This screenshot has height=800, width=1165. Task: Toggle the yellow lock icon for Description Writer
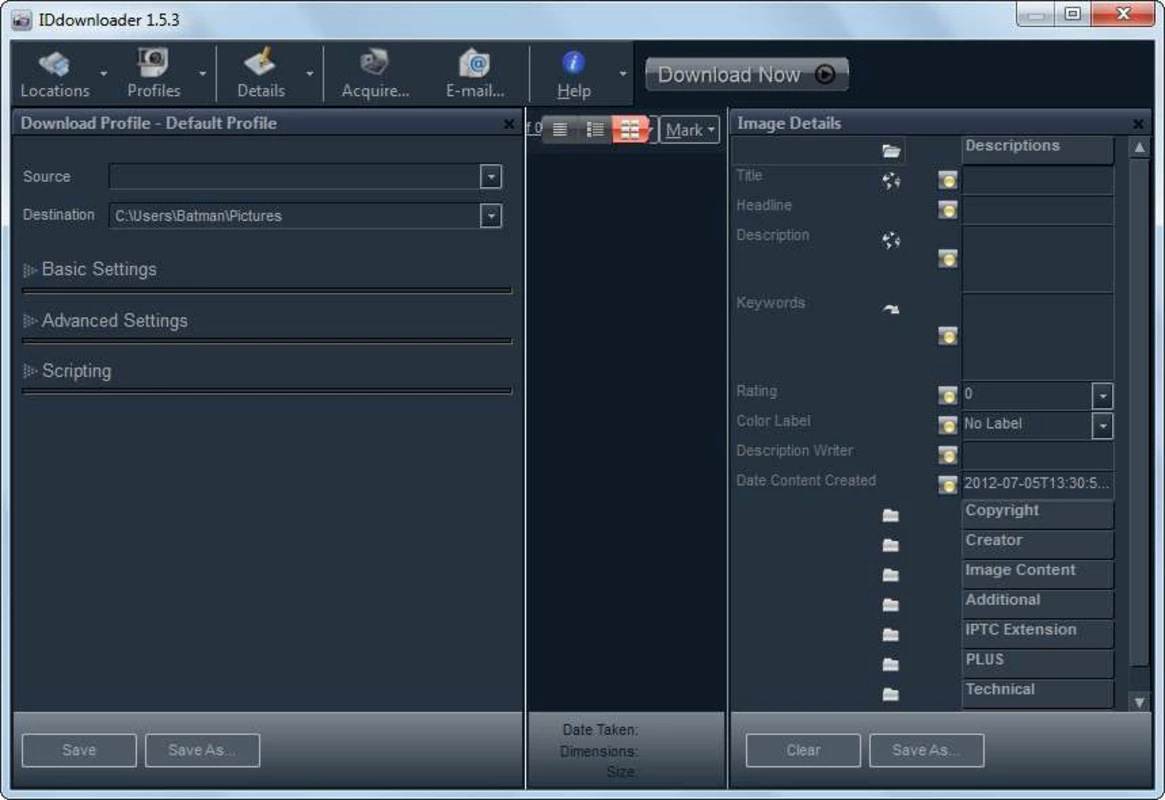[x=947, y=455]
